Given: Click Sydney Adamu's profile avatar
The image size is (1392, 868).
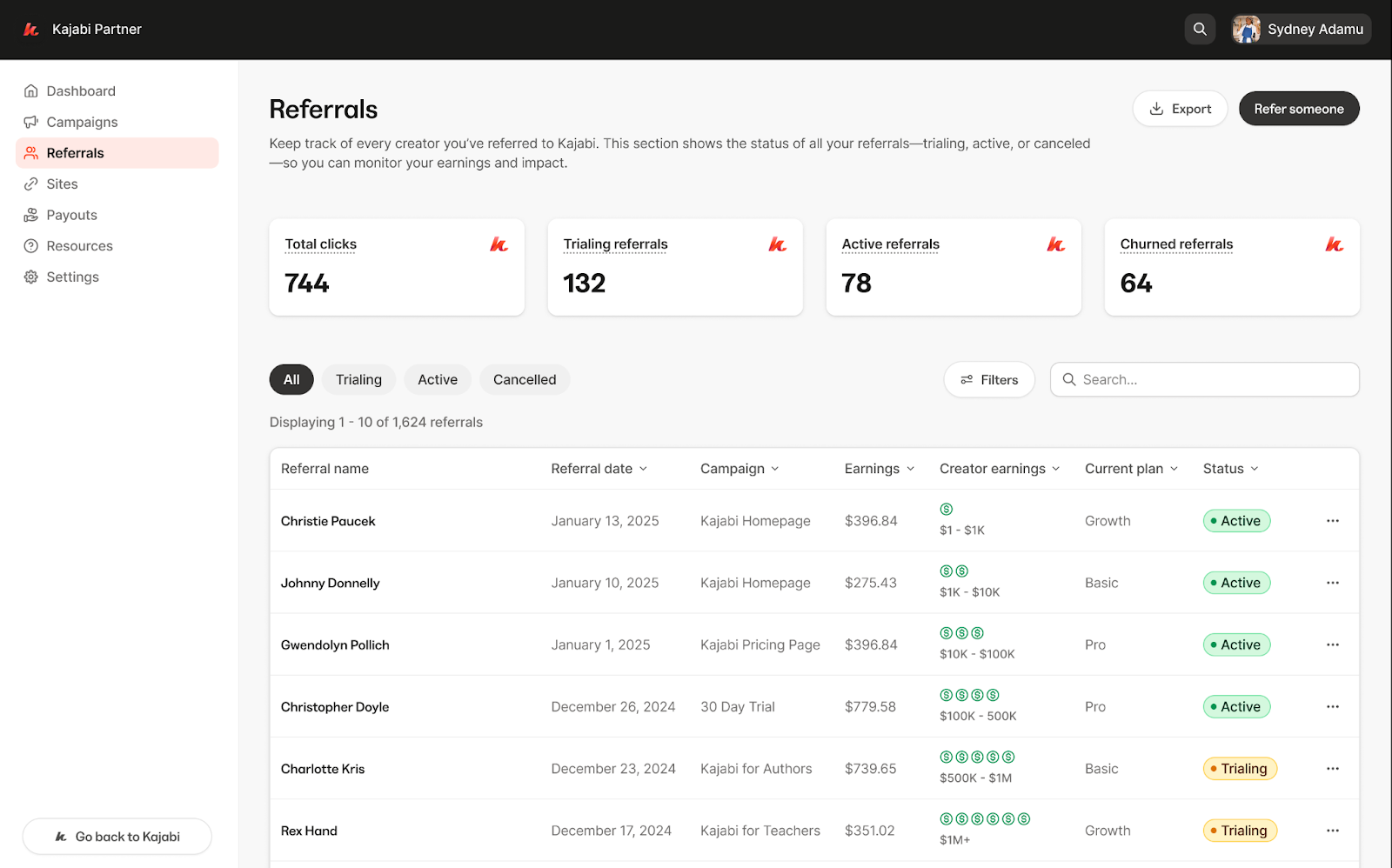Looking at the screenshot, I should click(x=1246, y=29).
